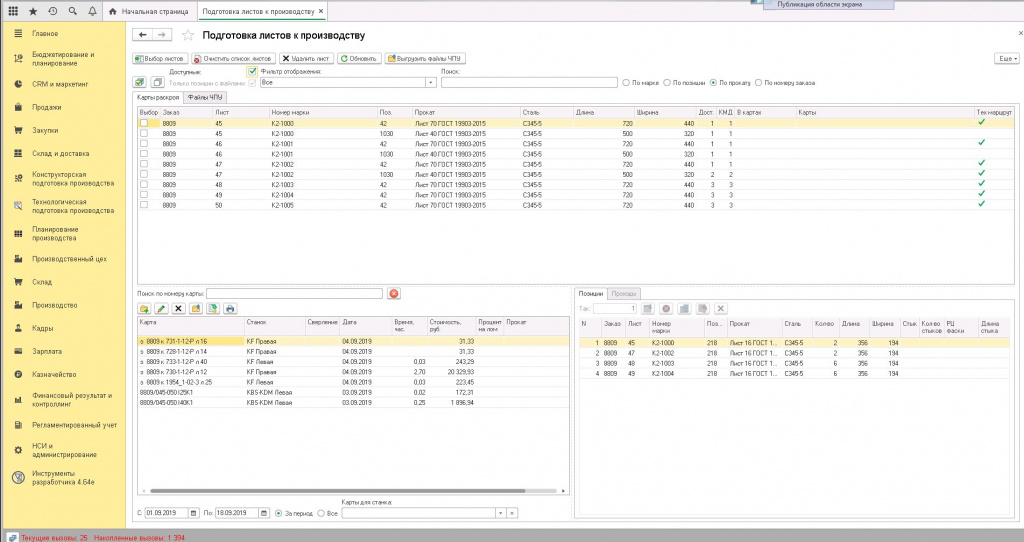Click Очистить список листов button
The image size is (1024, 542).
tap(233, 58)
